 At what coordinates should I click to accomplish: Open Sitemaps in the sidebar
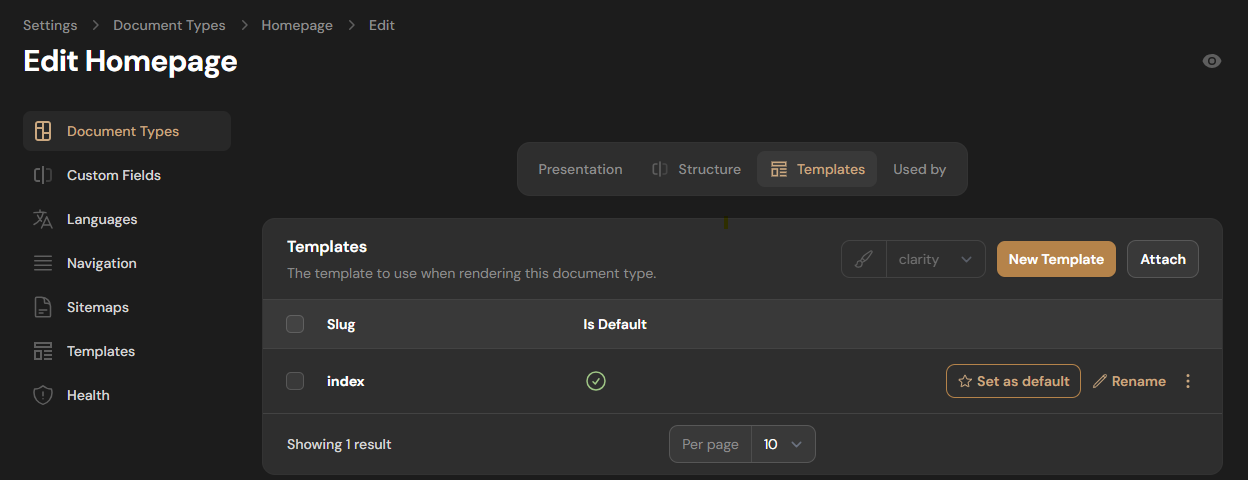point(127,307)
